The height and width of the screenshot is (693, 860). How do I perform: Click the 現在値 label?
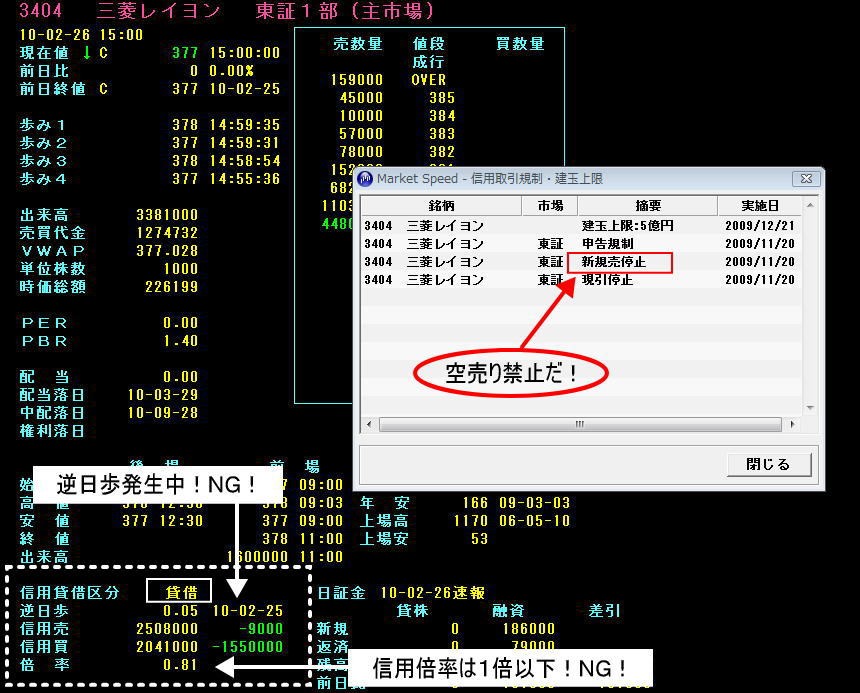tap(44, 53)
